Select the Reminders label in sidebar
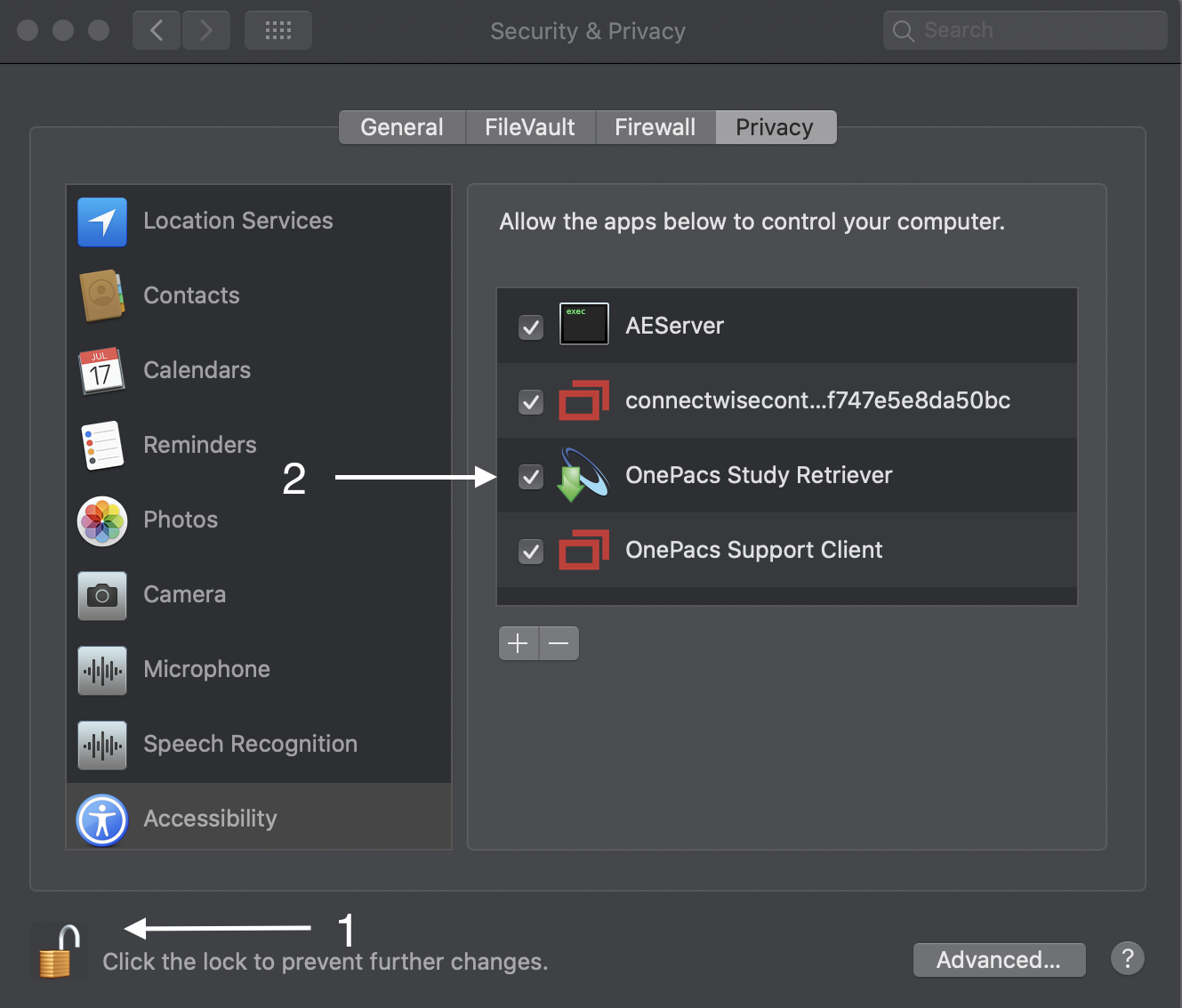1182x1008 pixels. pos(200,445)
